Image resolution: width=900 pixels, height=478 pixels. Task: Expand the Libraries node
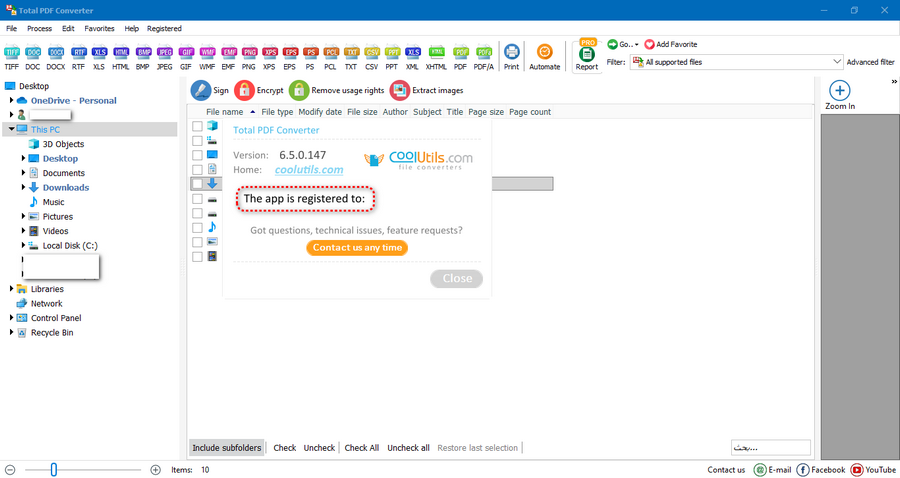tap(11, 289)
